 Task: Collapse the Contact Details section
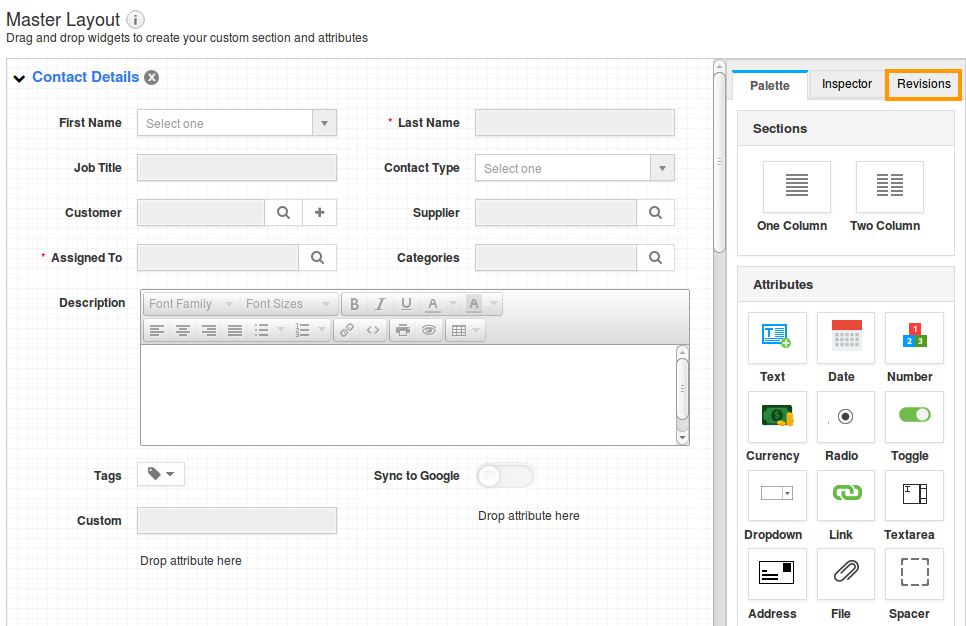coord(18,77)
